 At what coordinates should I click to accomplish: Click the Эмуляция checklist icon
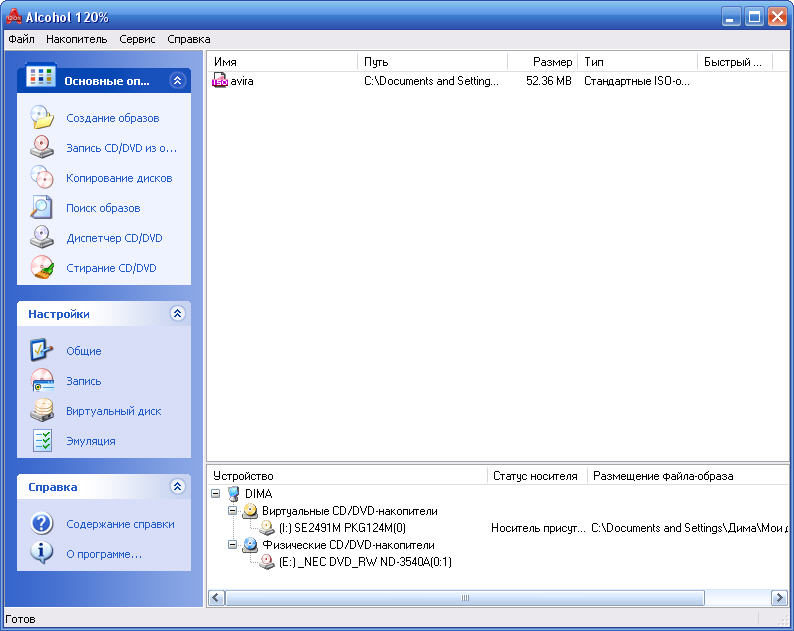[x=42, y=441]
